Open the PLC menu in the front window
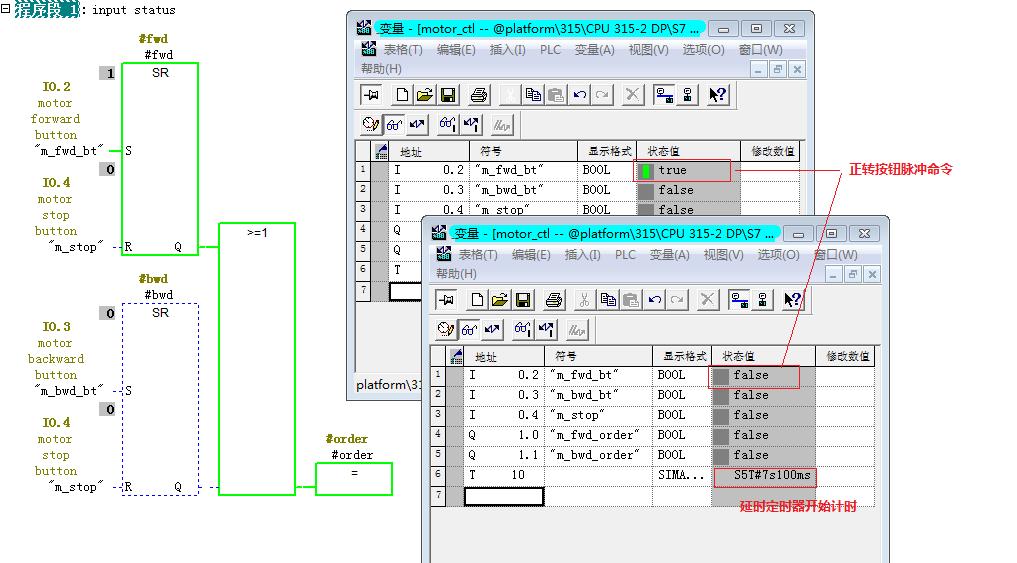The height and width of the screenshot is (563, 1017). click(625, 255)
